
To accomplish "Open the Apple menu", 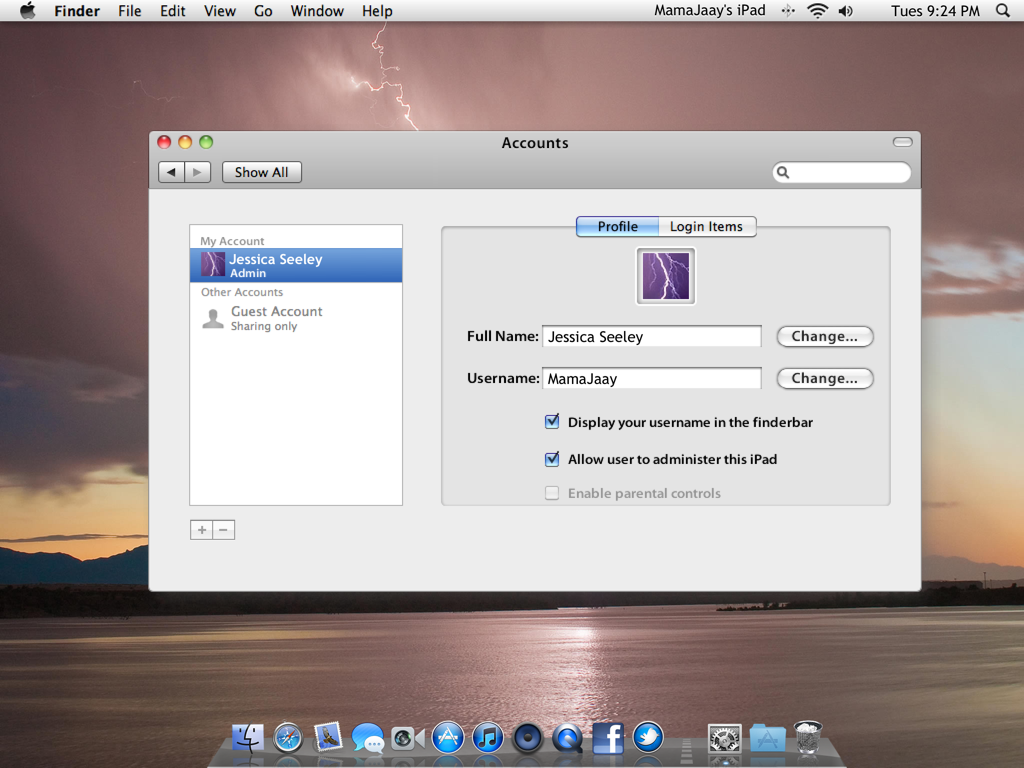I will (x=27, y=11).
